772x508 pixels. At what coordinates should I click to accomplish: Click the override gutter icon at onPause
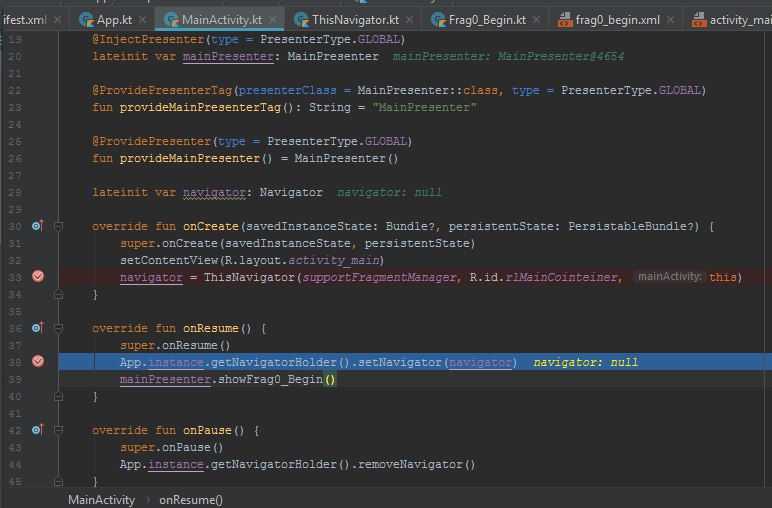(38, 430)
